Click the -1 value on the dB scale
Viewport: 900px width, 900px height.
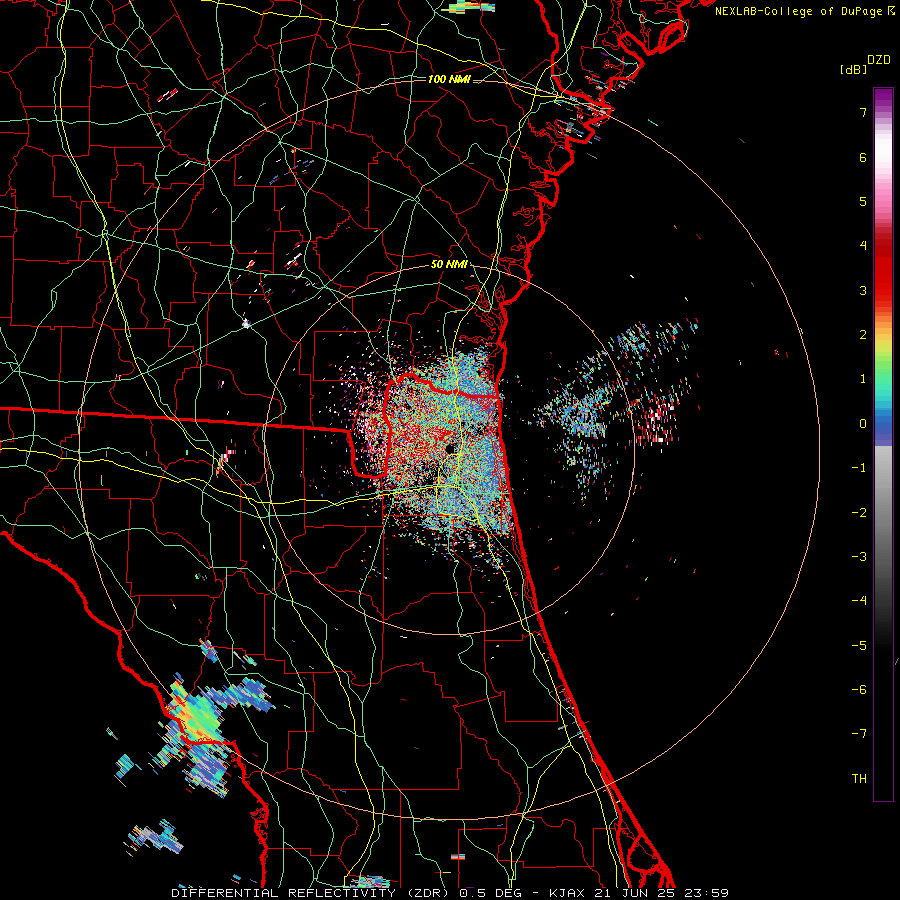[x=859, y=468]
